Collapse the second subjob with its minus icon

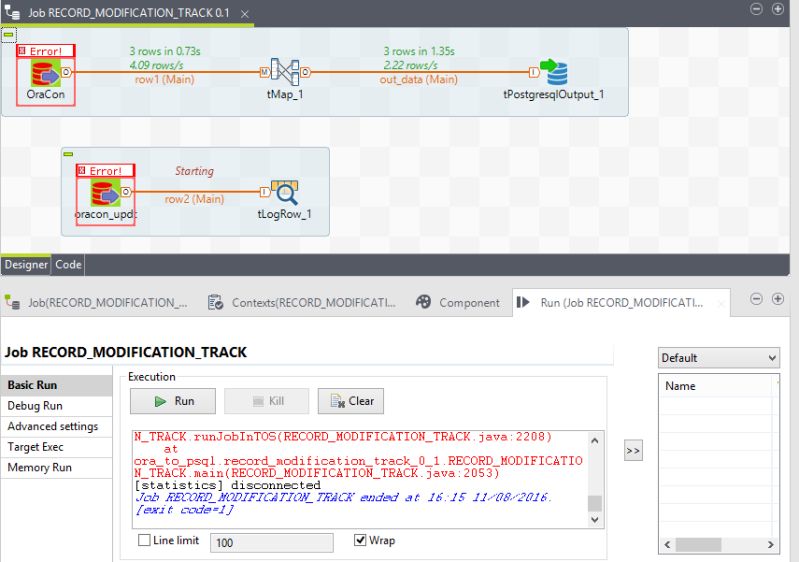[68, 154]
